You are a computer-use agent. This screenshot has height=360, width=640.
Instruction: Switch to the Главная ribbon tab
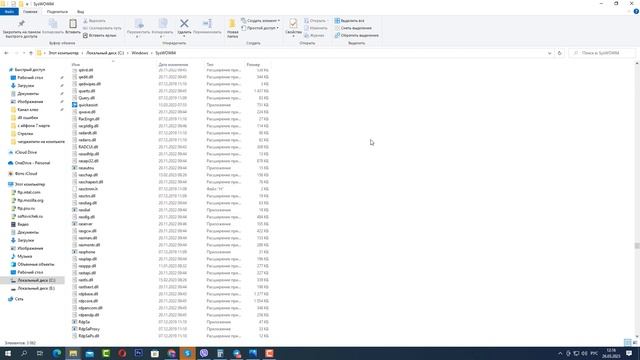point(30,12)
